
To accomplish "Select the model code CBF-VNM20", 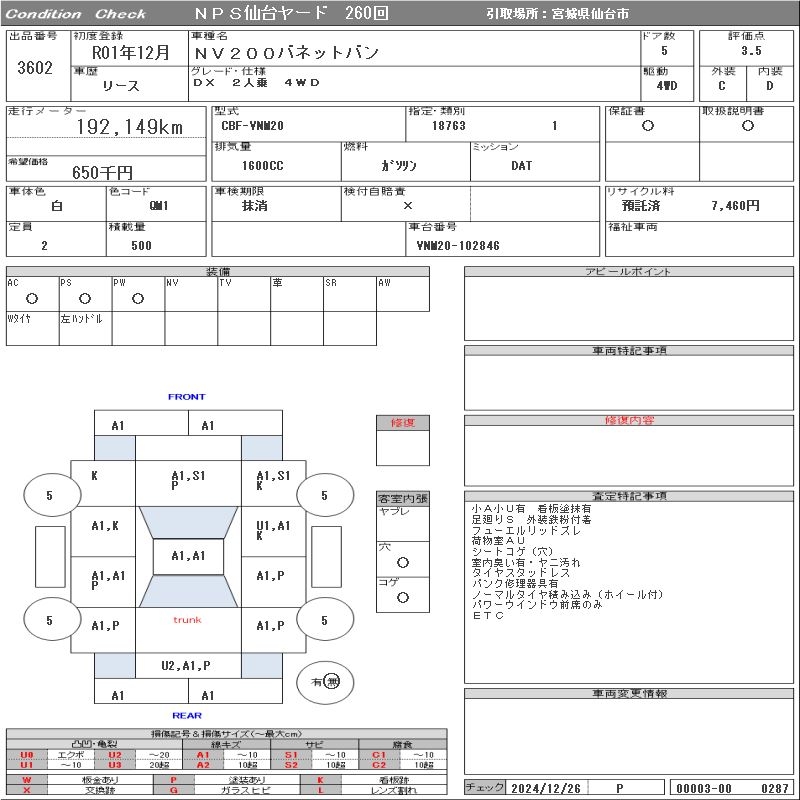I will pyautogui.click(x=252, y=126).
